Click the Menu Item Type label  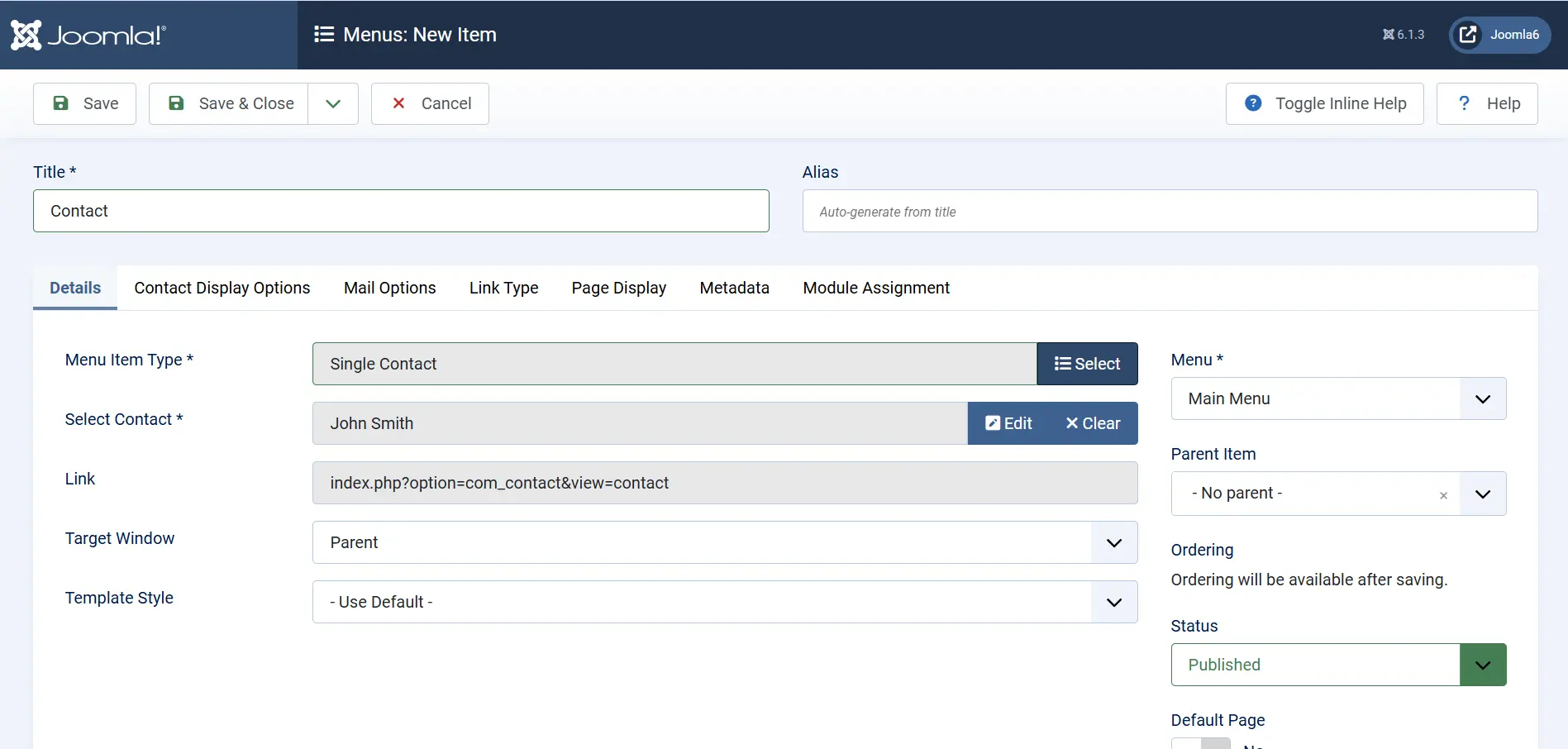[129, 360]
